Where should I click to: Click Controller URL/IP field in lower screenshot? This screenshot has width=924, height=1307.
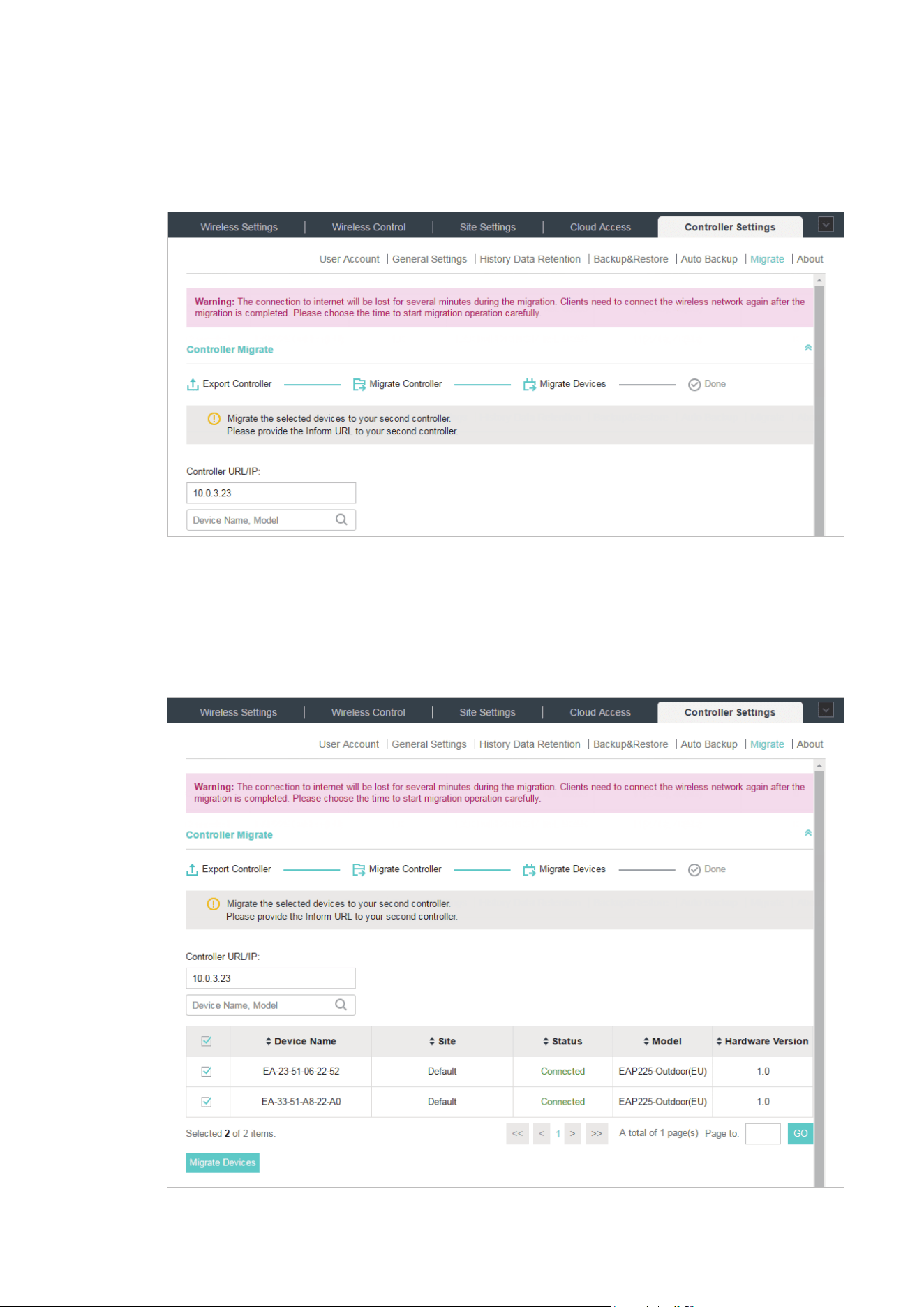(x=271, y=978)
